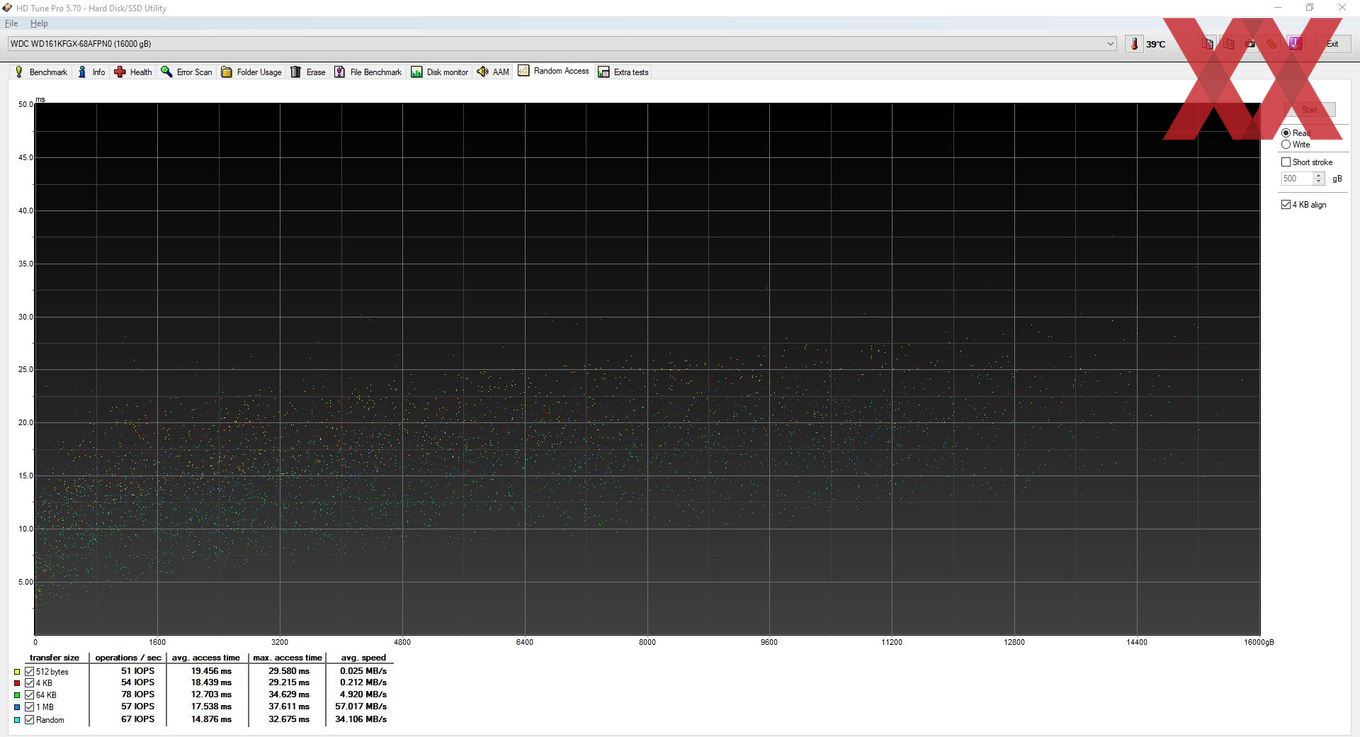Open the Info tab

[91, 72]
